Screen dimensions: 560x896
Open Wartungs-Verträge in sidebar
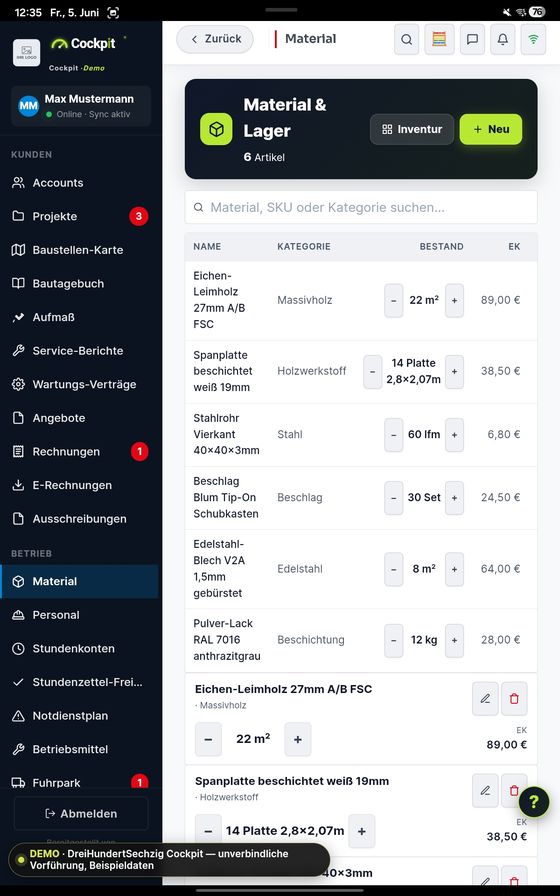pos(79,385)
